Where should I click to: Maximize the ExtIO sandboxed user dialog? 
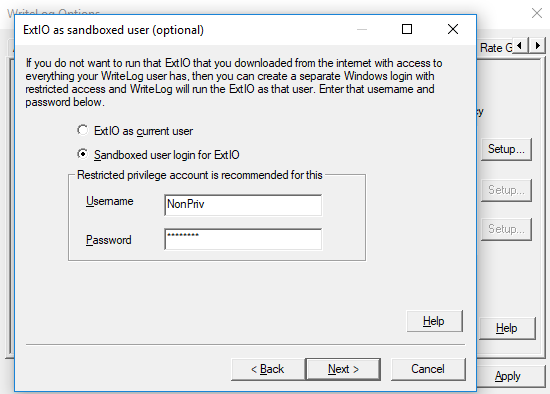click(x=407, y=29)
